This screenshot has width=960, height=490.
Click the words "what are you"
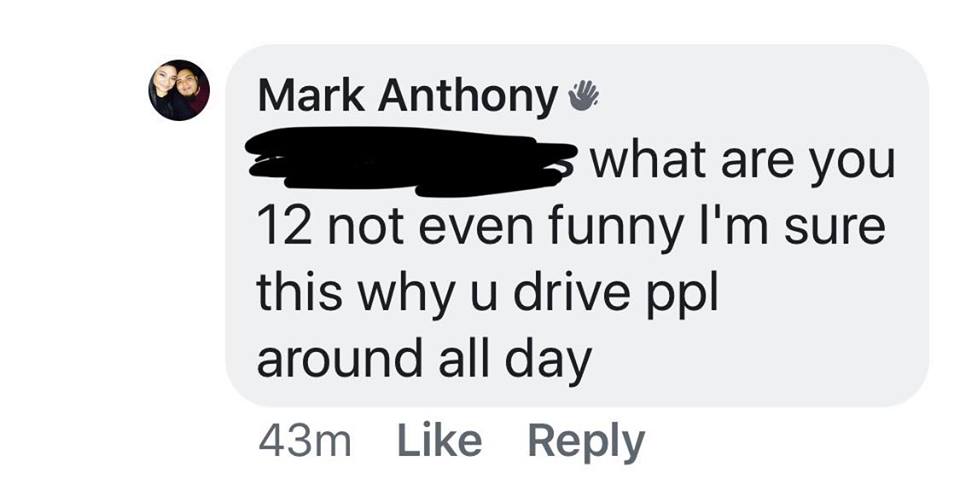coord(742,163)
